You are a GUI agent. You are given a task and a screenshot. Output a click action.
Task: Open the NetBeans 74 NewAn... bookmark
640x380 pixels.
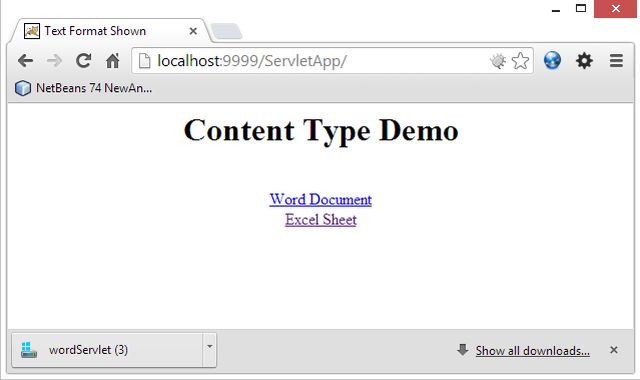[84, 88]
